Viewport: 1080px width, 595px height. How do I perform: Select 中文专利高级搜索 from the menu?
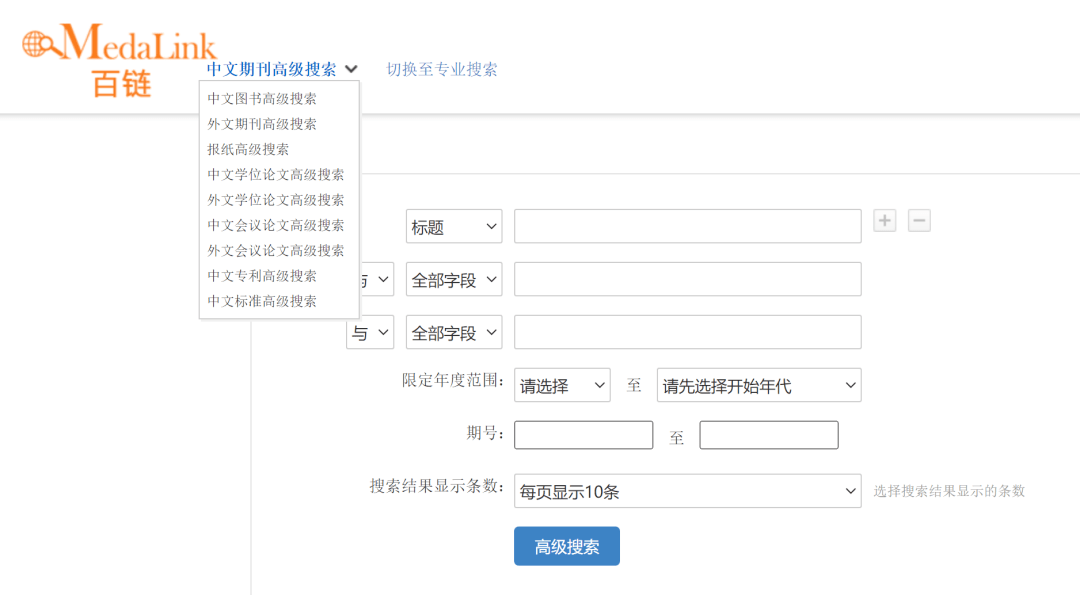262,275
